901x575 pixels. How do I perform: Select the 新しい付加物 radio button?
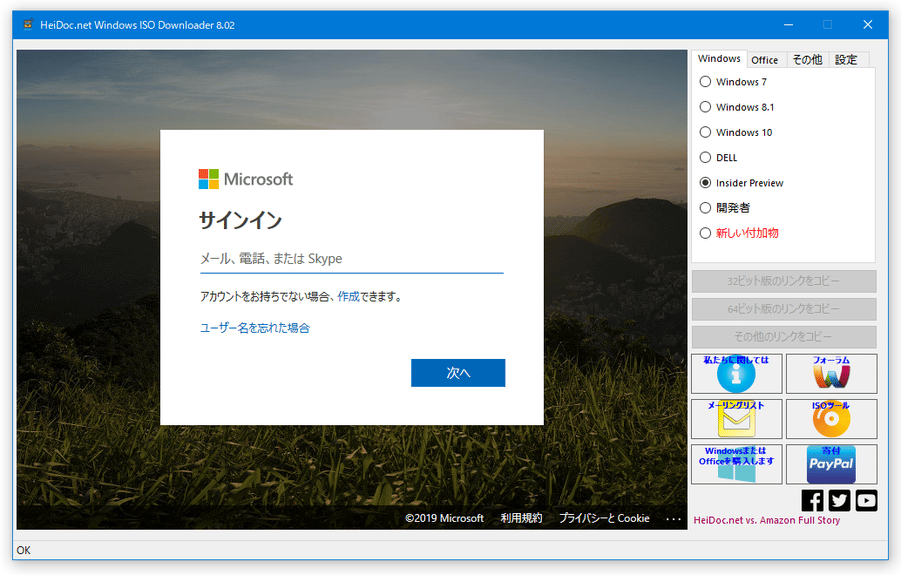[x=705, y=233]
